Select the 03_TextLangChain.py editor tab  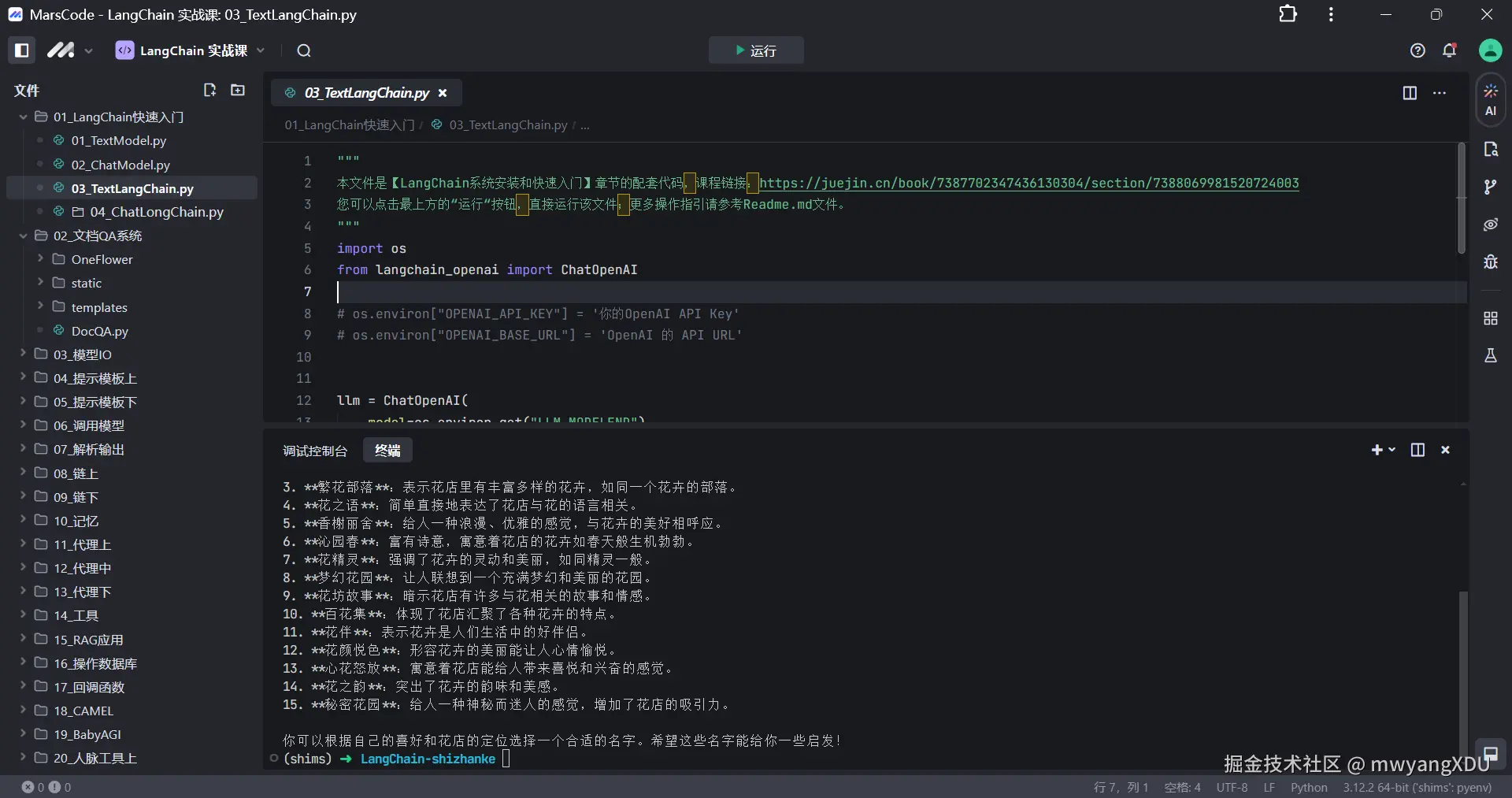[366, 93]
